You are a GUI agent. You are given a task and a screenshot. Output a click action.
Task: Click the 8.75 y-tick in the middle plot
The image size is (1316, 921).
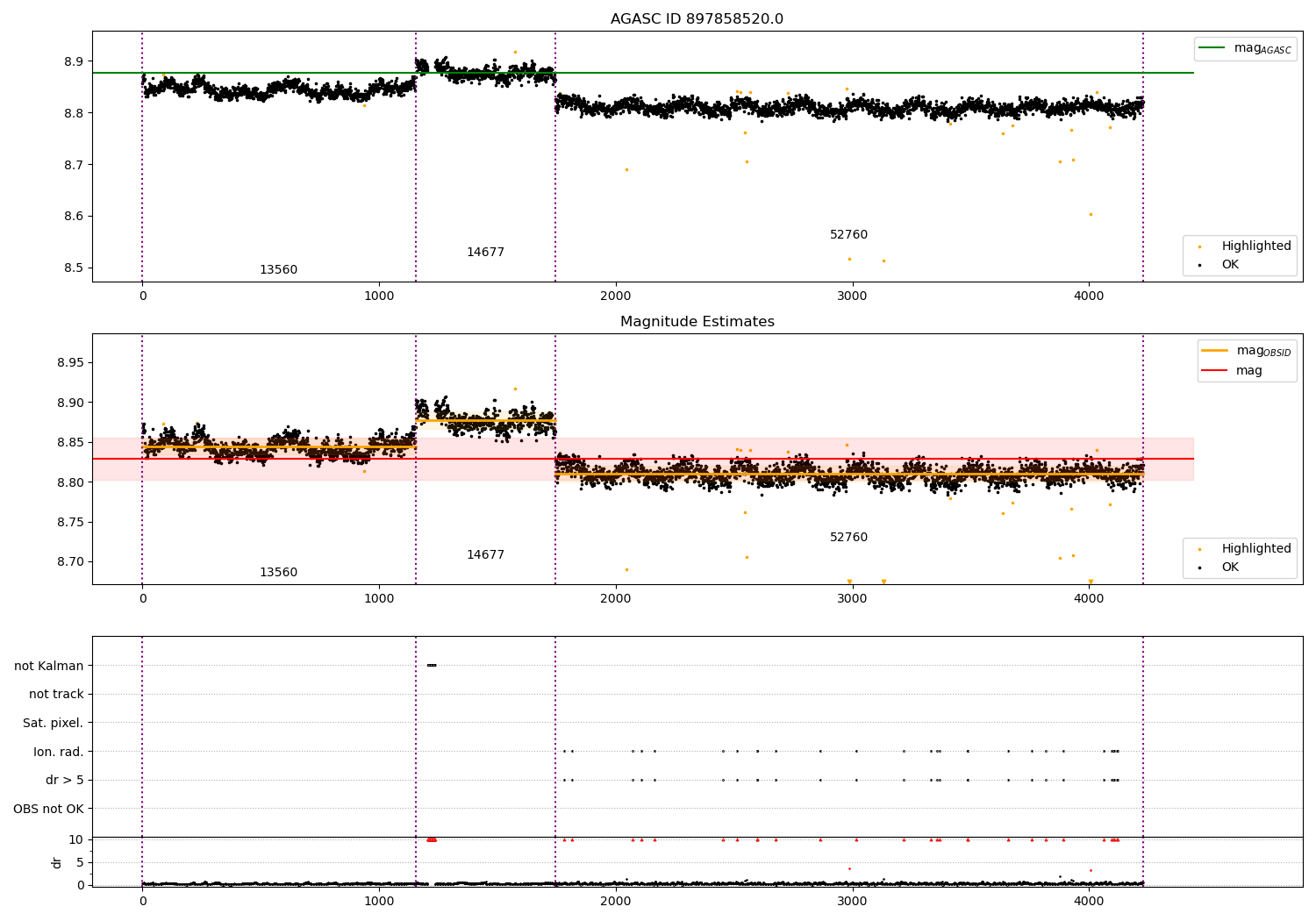tap(70, 523)
